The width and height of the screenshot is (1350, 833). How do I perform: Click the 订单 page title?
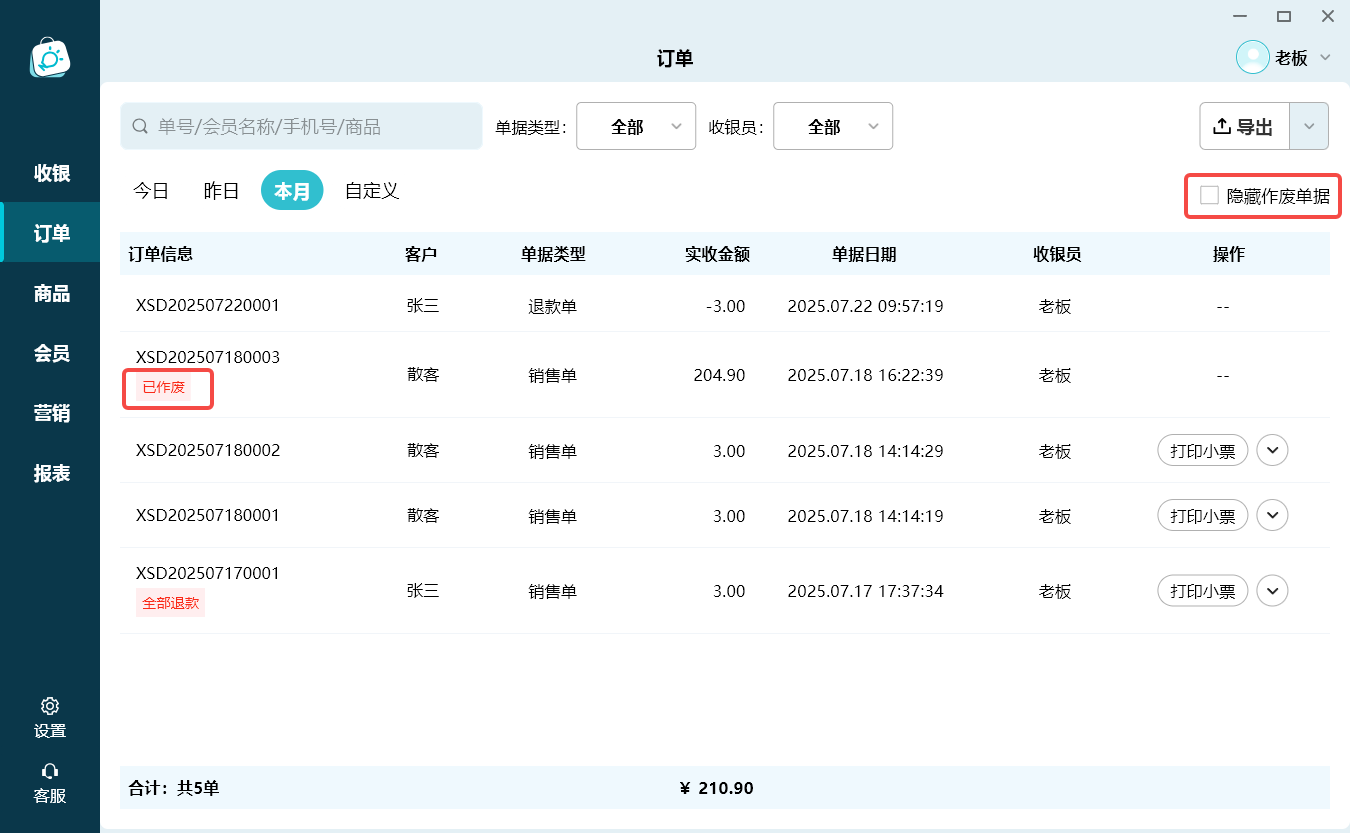click(x=675, y=58)
